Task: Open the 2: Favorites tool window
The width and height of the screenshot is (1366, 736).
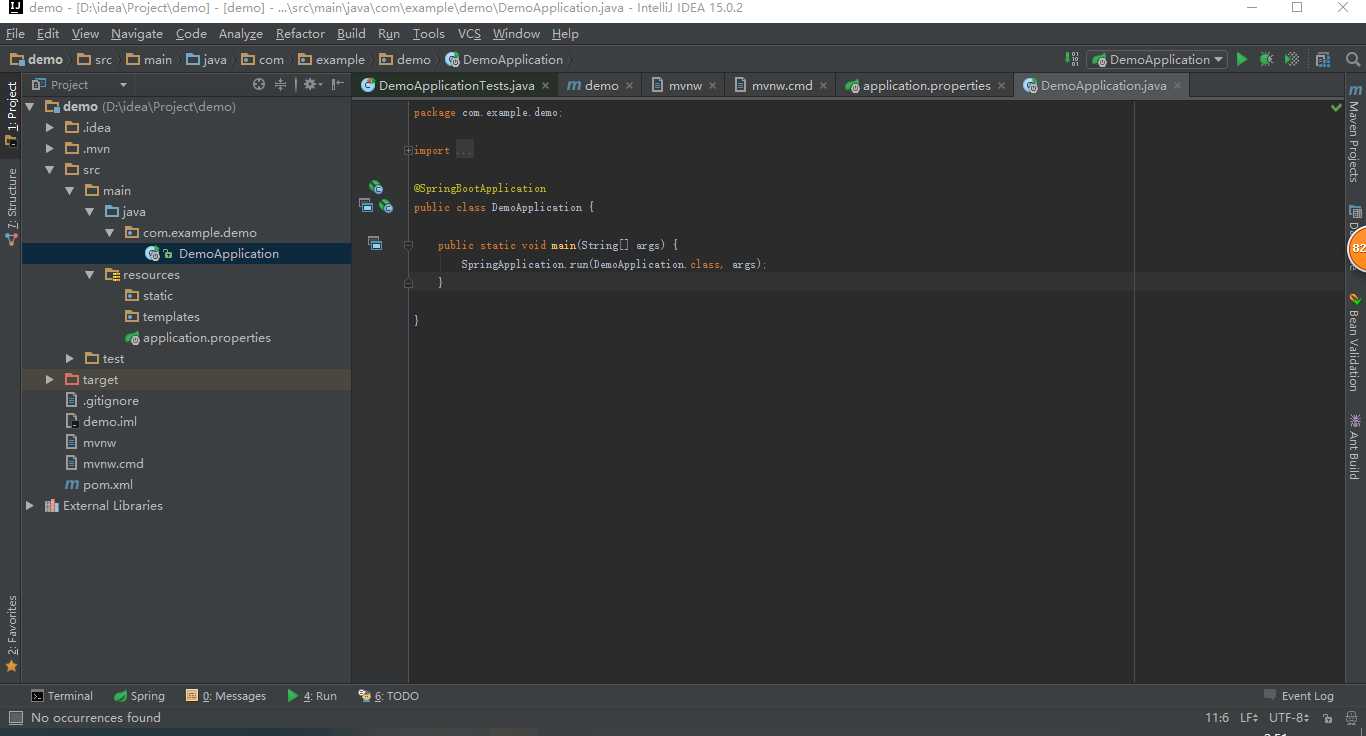Action: 12,633
